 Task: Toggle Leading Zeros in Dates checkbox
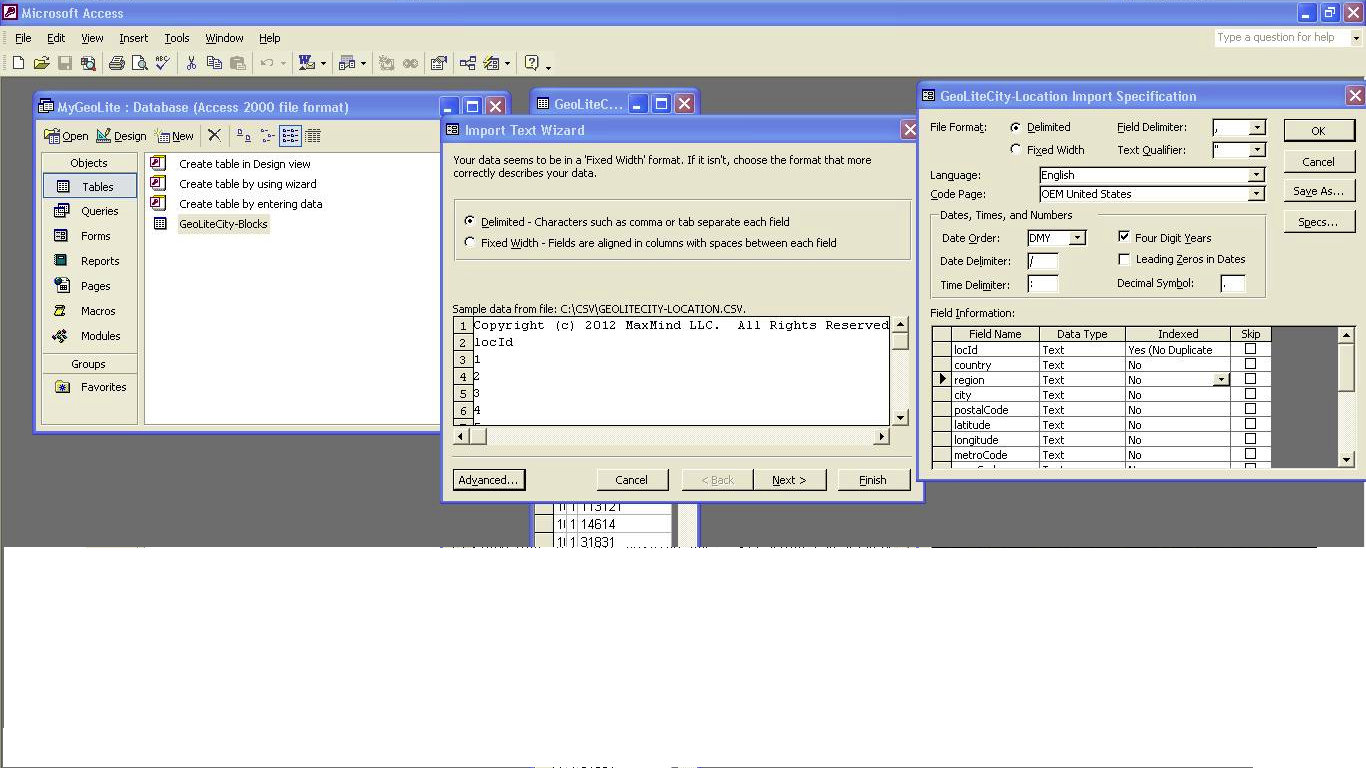(1124, 259)
